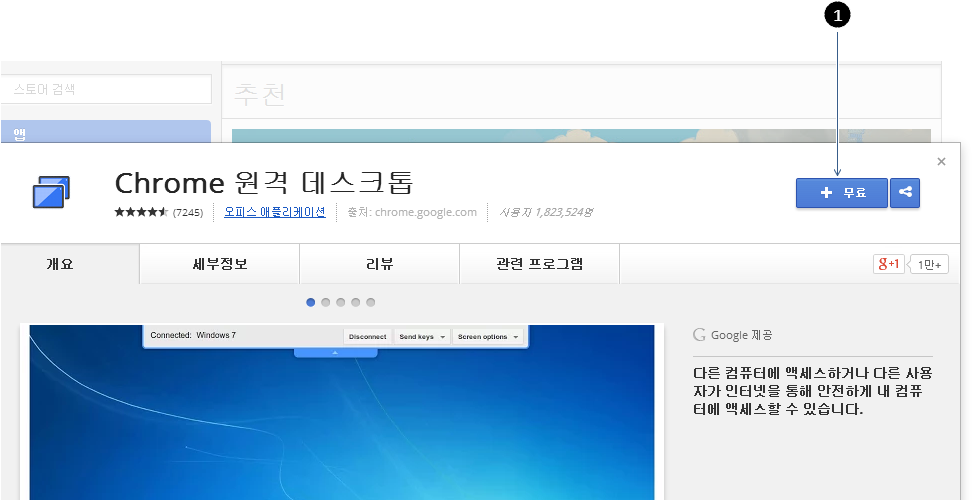Select the third carousel dot
This screenshot has height=501, width=980.
341,302
